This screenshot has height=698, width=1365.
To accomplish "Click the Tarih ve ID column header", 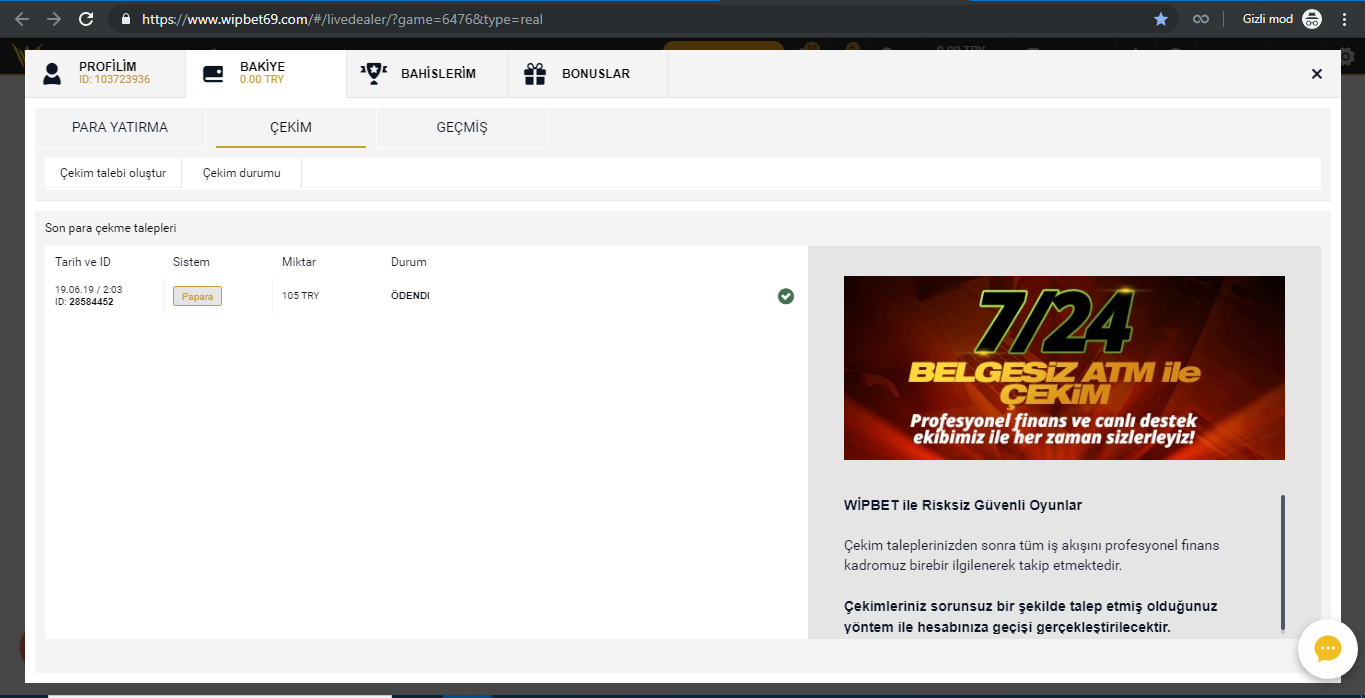I will click(83, 262).
